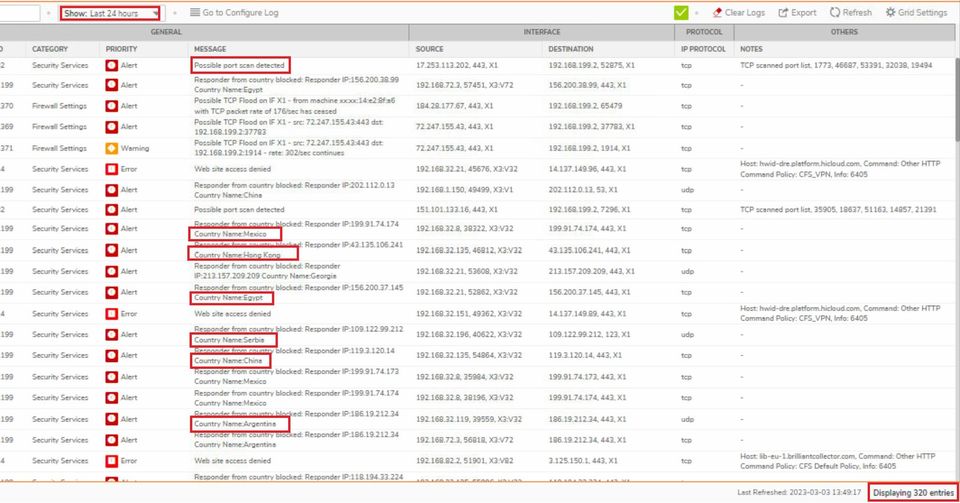
Task: Go to Configure Log
Action: pos(234,12)
